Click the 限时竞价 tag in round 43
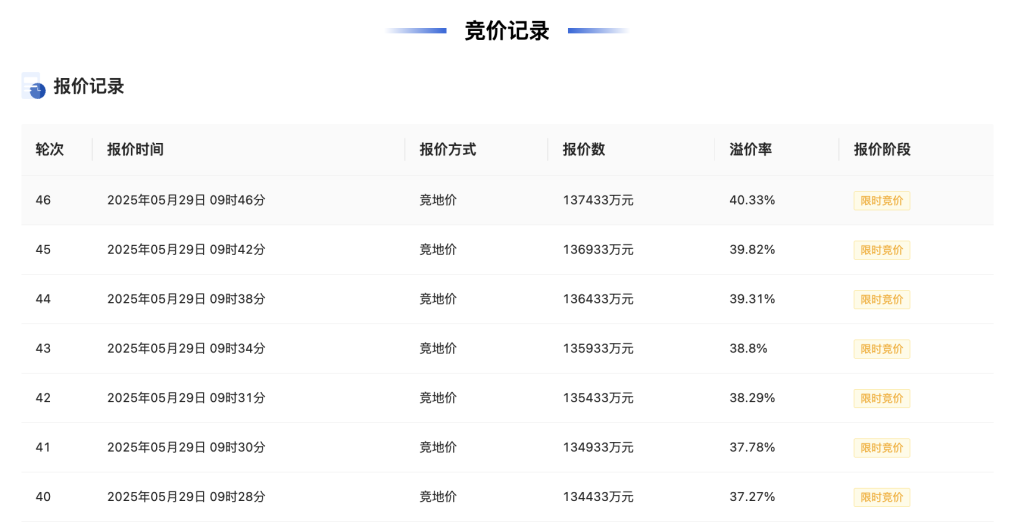This screenshot has width=1024, height=529. pos(881,349)
